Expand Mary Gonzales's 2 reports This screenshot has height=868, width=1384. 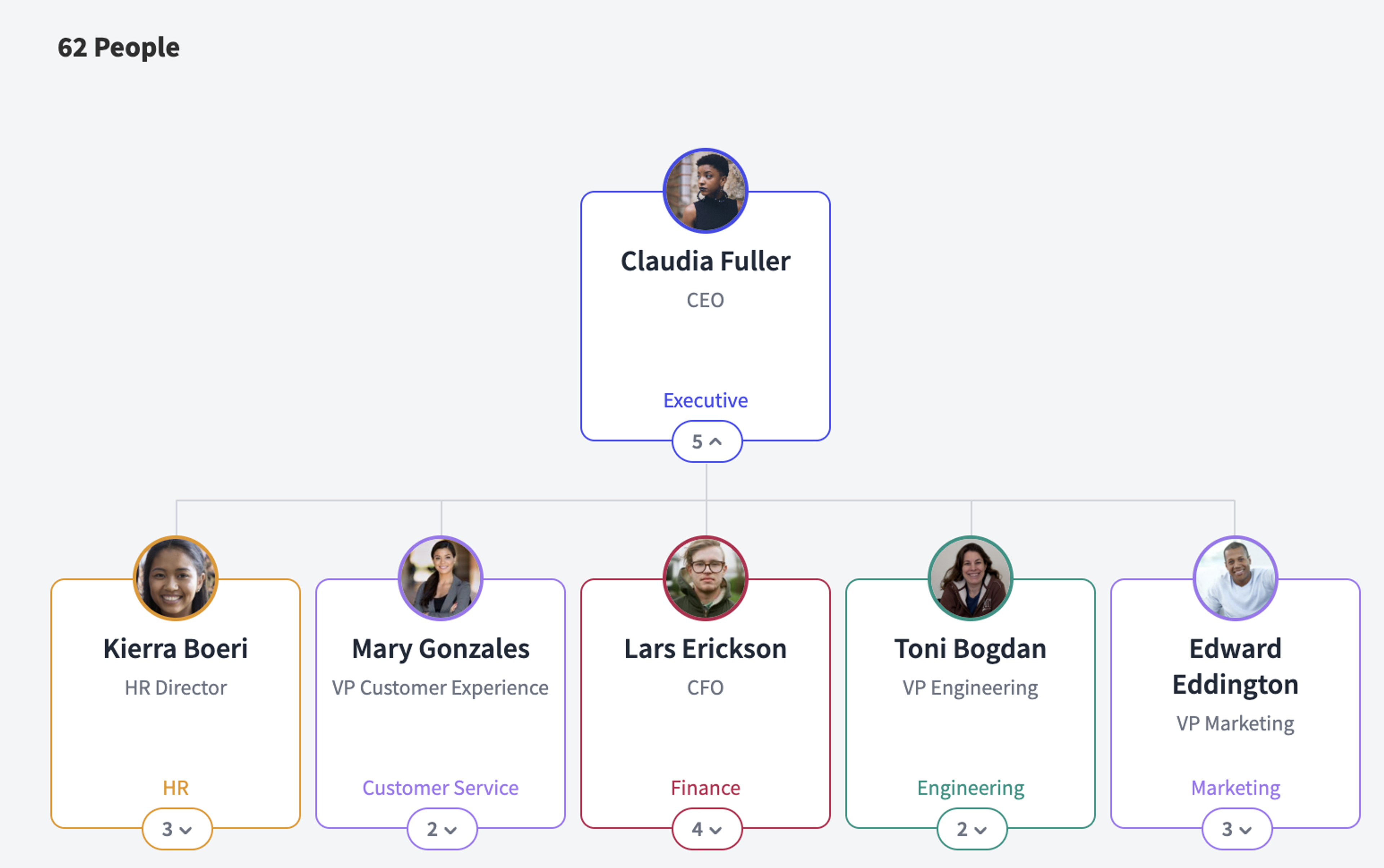point(442,829)
